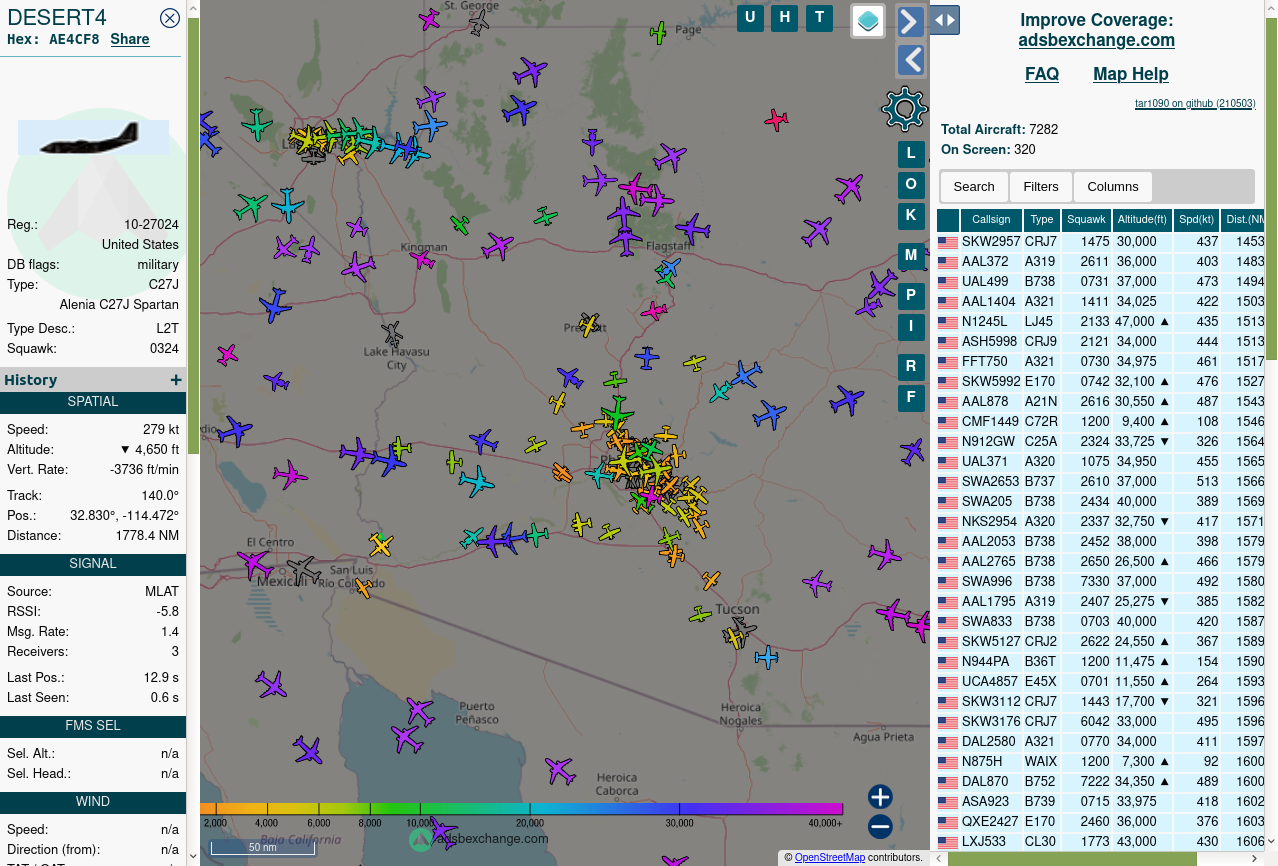Click the aircraft table horizontal scrollbar
This screenshot has width=1278, height=866.
click(1074, 858)
